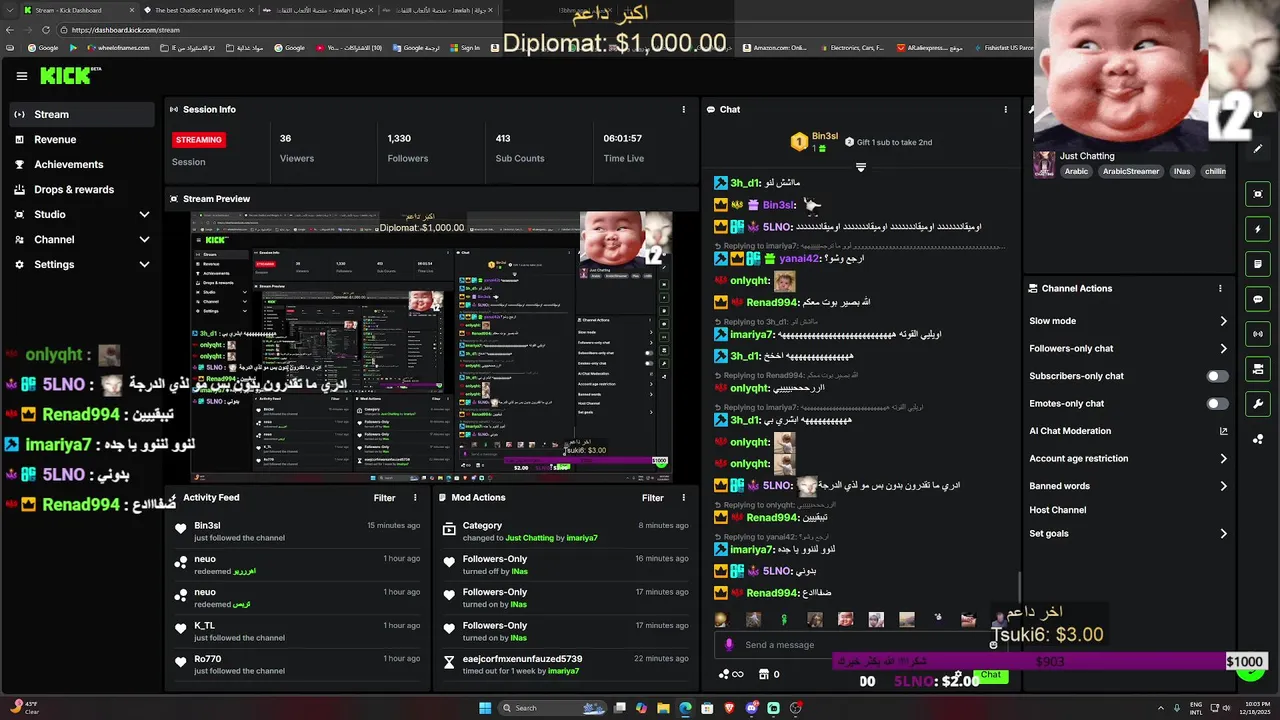Reload the page with browser refresh icon
Screen dimensions: 1280x720
click(45, 30)
